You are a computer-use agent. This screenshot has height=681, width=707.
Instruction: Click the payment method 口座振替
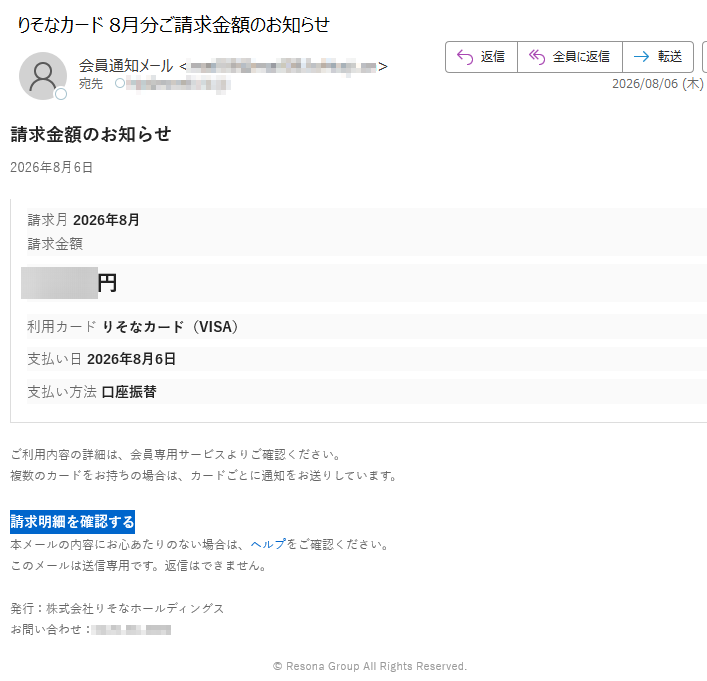[129, 391]
